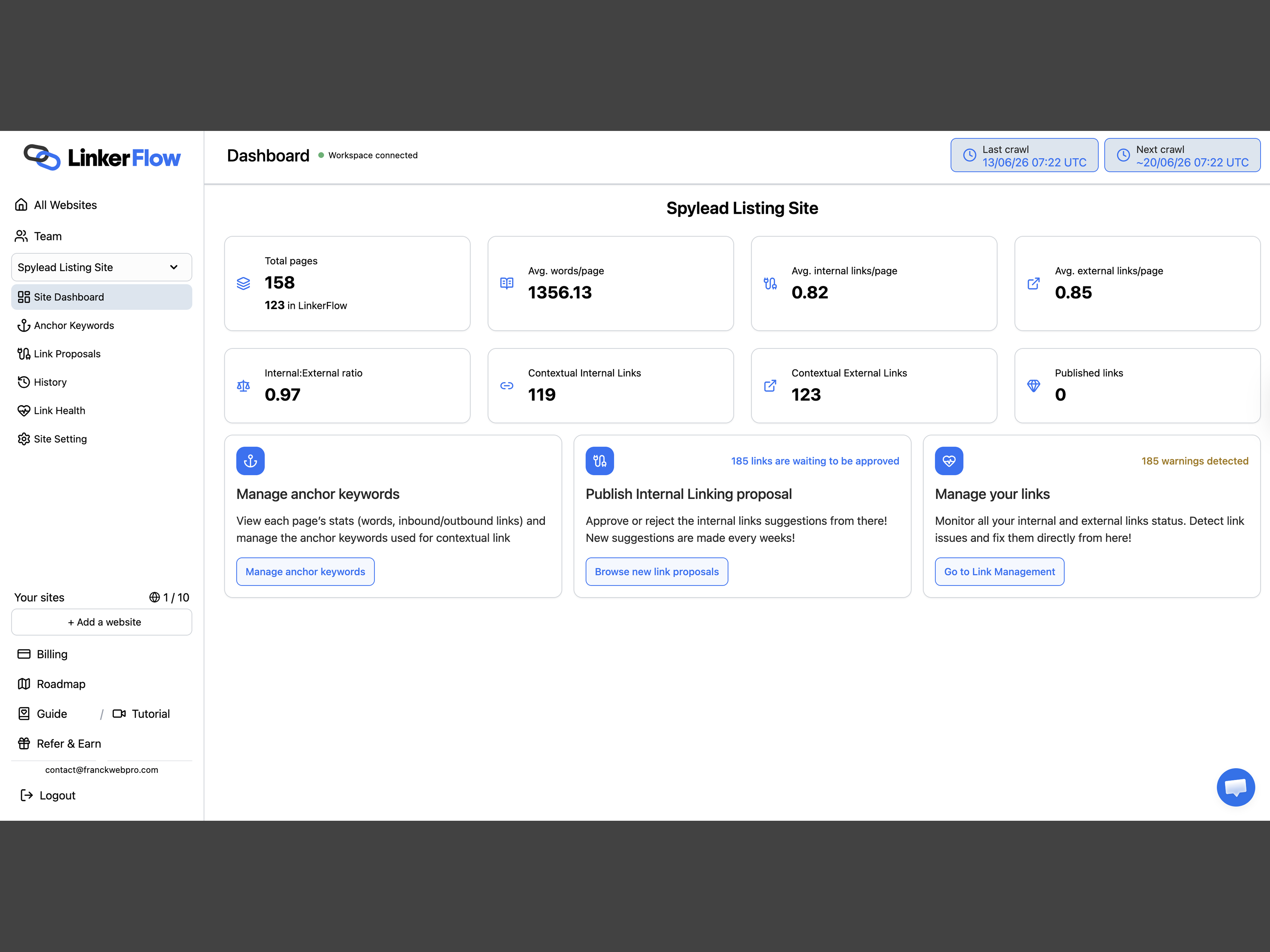Click the layers icon in Total pages card
Image resolution: width=1270 pixels, height=952 pixels.
point(243,283)
